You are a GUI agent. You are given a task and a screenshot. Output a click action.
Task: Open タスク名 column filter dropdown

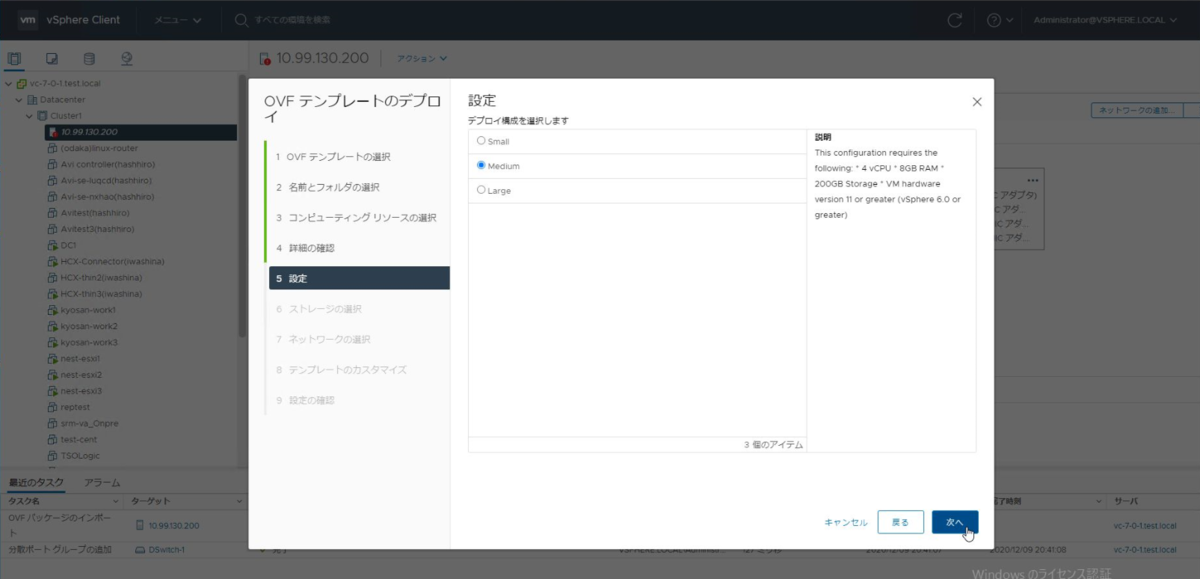pos(118,500)
